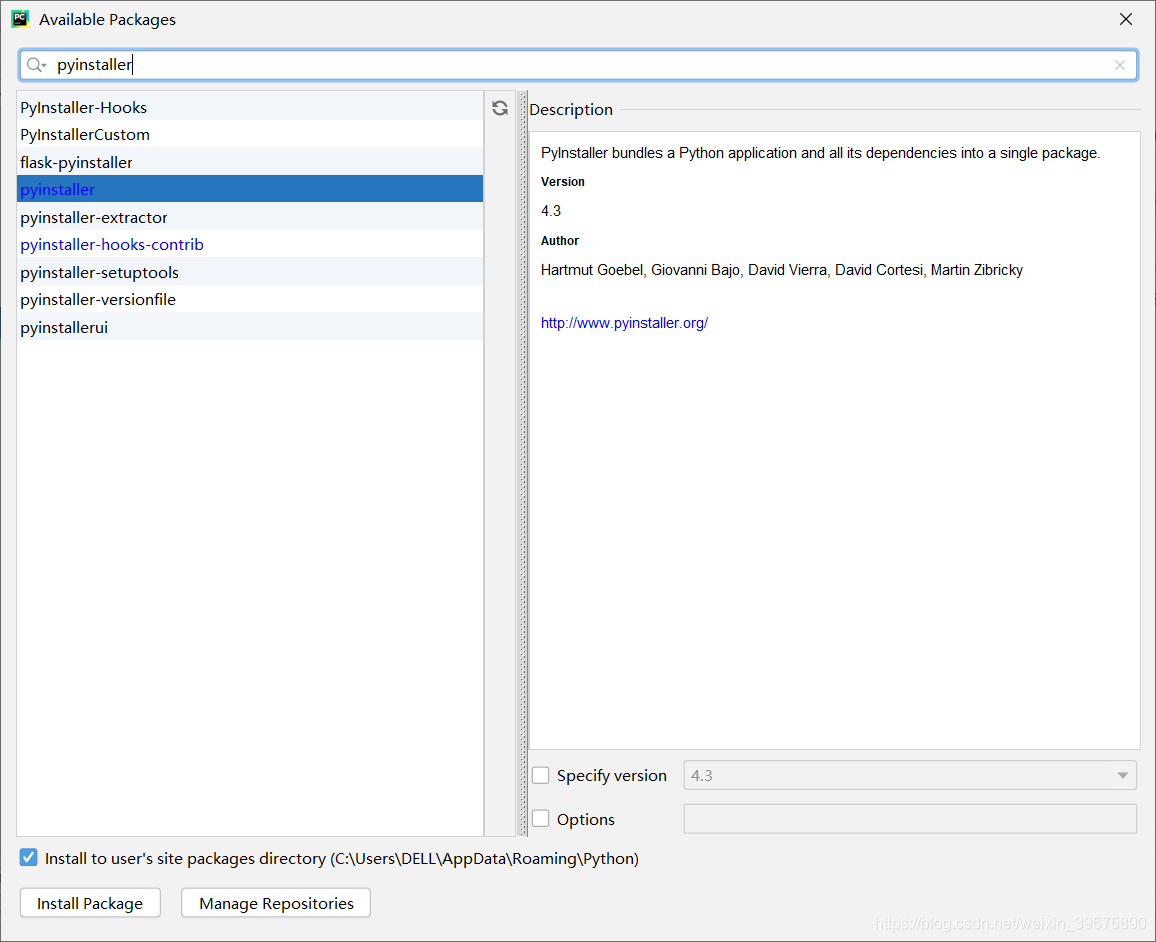Select the pyinstallerui package
This screenshot has height=942, width=1156.
click(250, 327)
